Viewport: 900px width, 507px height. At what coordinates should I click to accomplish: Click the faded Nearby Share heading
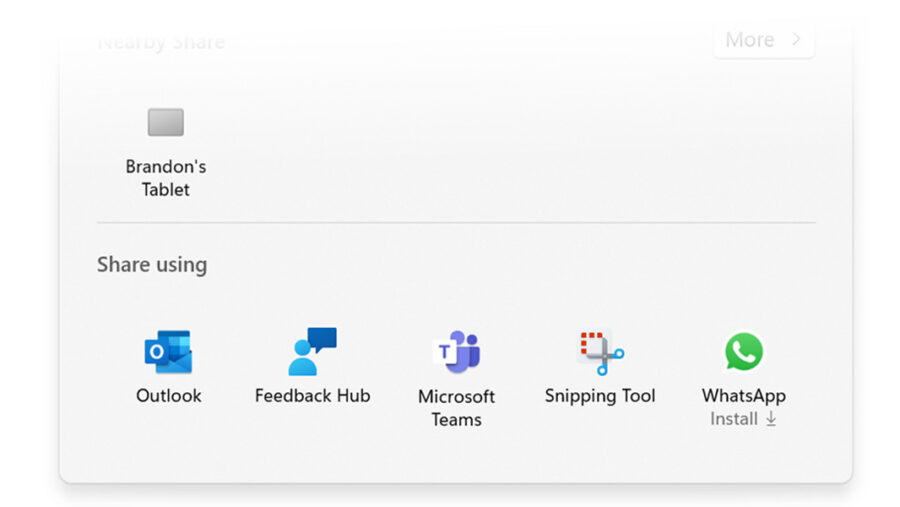tap(161, 42)
